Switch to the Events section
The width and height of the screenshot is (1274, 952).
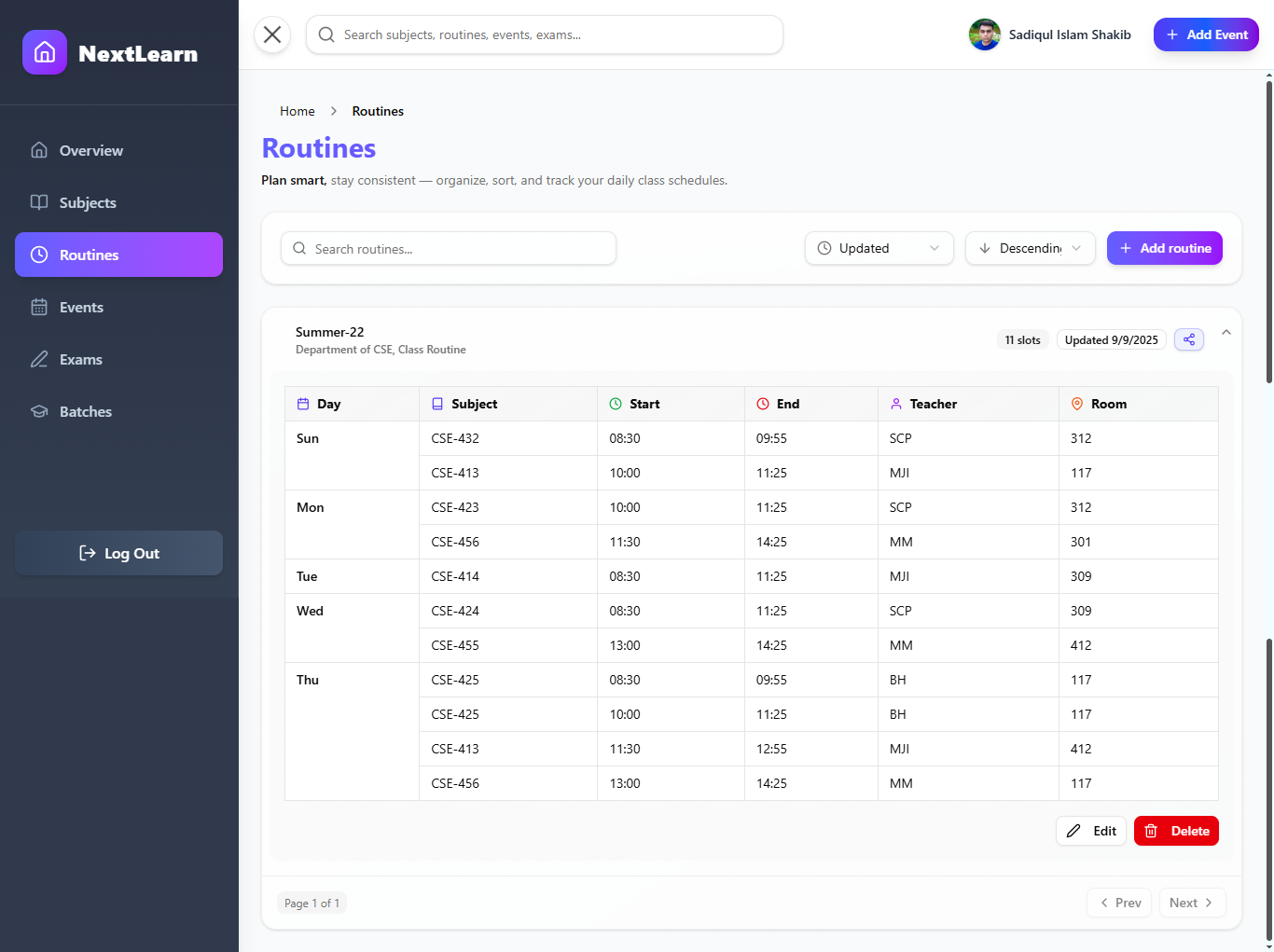pyautogui.click(x=81, y=307)
